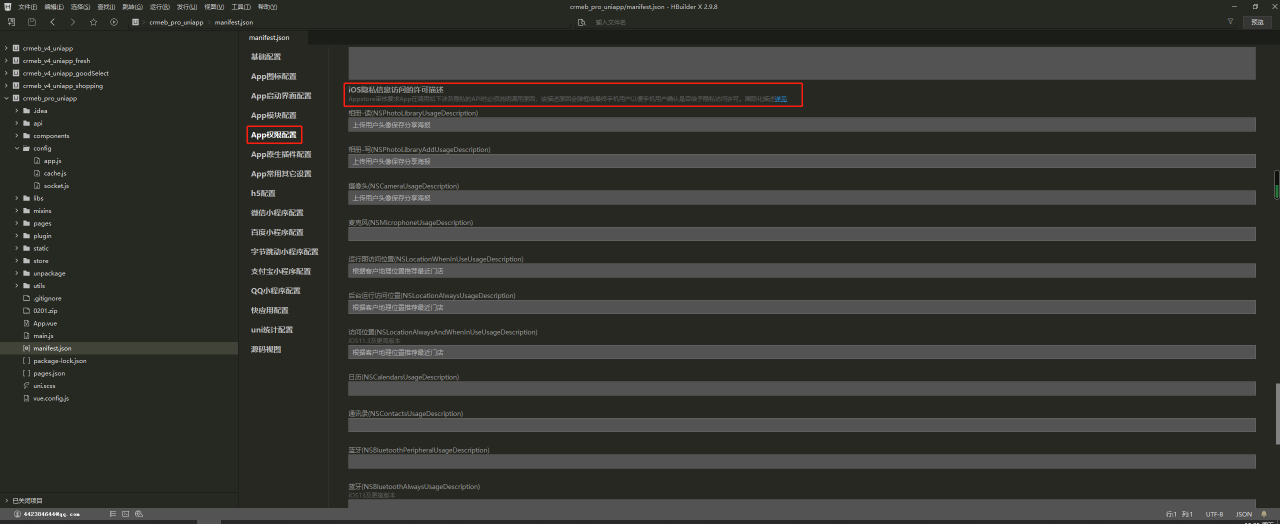The height and width of the screenshot is (524, 1280).
Task: Click the save file icon in toolbar
Action: click(32, 21)
